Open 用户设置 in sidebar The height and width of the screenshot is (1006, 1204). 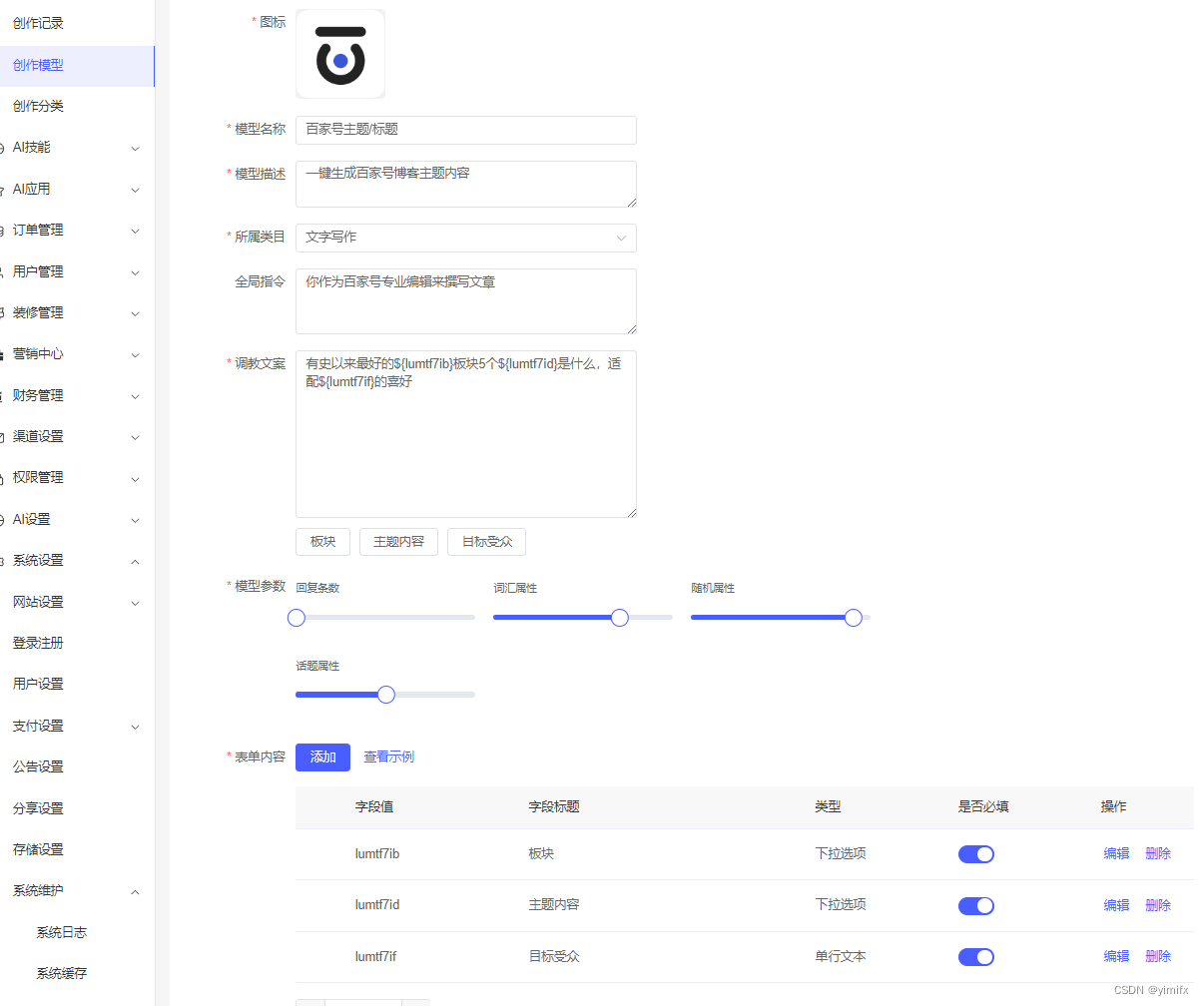[38, 684]
